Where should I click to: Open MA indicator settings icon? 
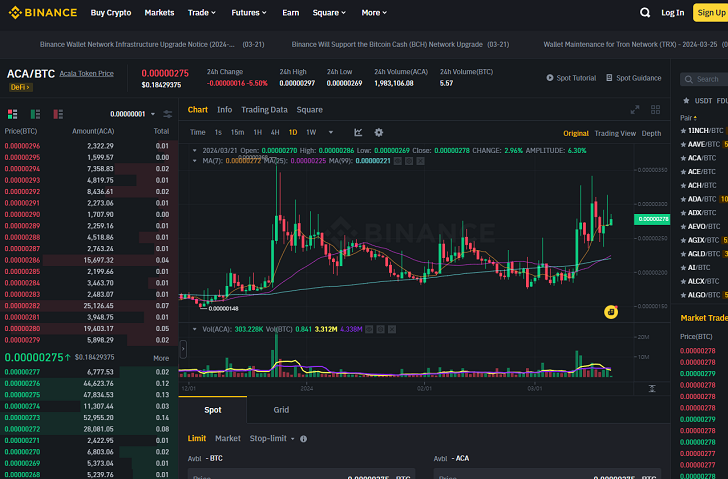[409, 161]
